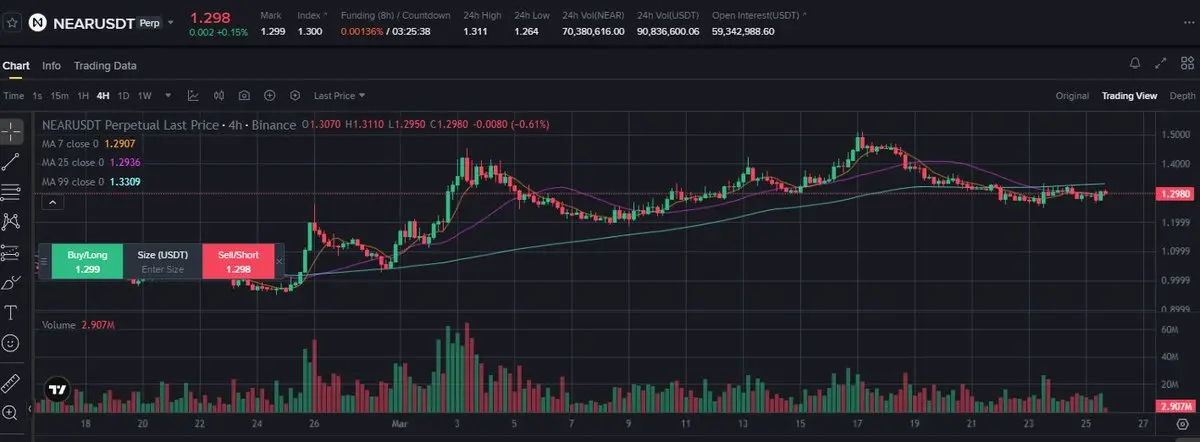
Task: Select the forecasting position tool
Action: point(11,252)
